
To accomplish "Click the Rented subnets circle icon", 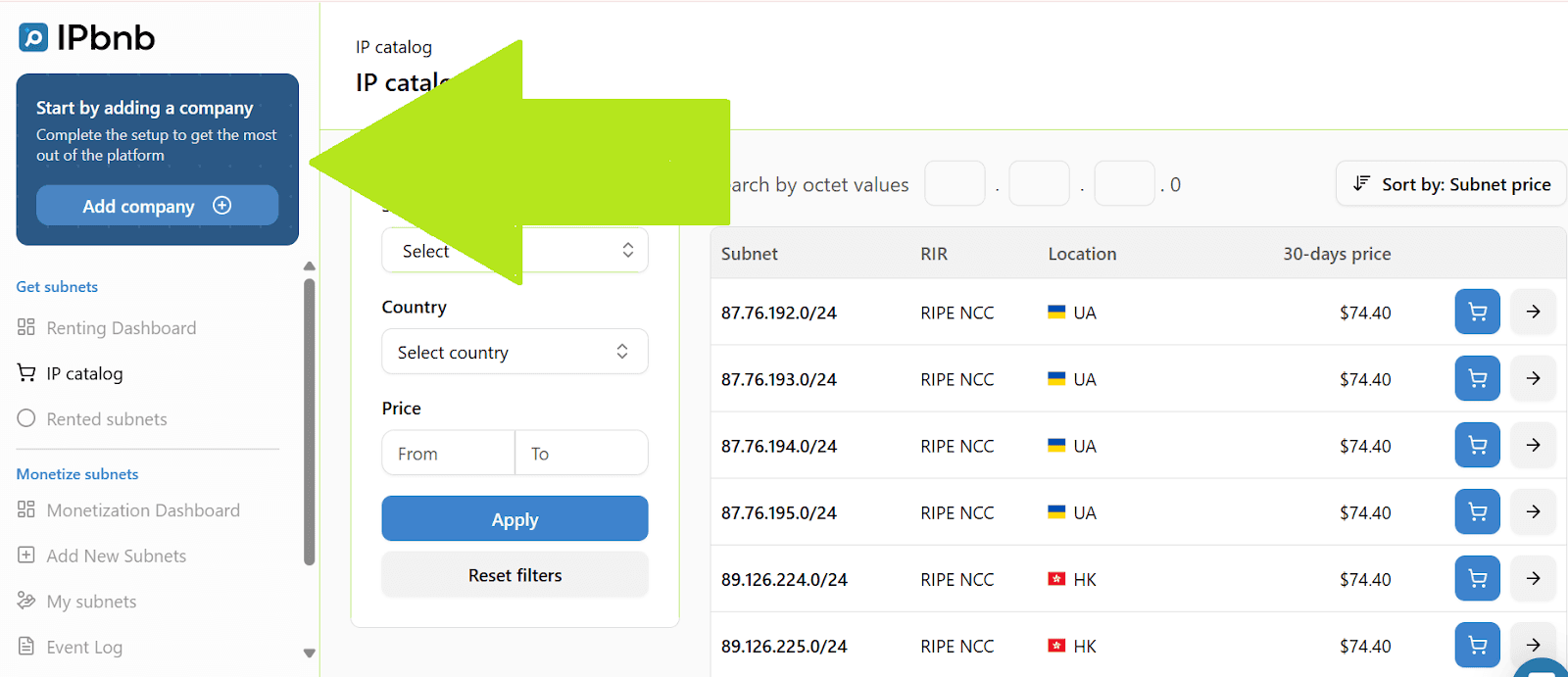I will pyautogui.click(x=26, y=418).
